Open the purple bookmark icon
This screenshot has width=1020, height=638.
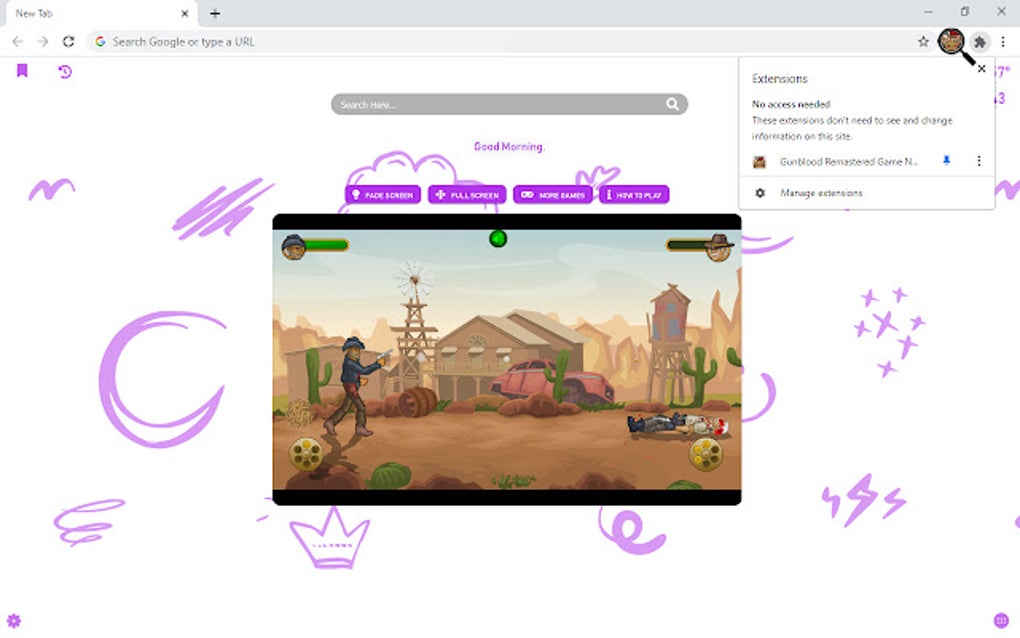(22, 70)
